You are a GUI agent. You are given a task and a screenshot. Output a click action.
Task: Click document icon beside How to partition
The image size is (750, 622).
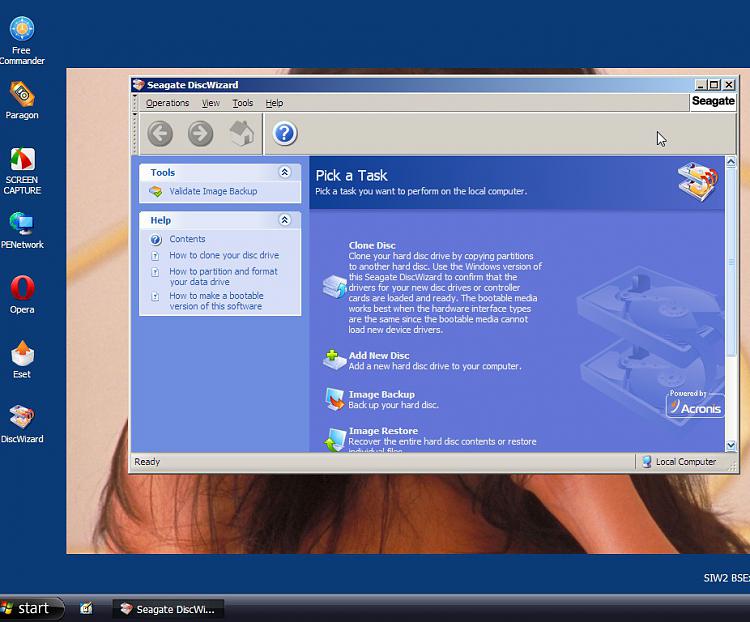155,272
